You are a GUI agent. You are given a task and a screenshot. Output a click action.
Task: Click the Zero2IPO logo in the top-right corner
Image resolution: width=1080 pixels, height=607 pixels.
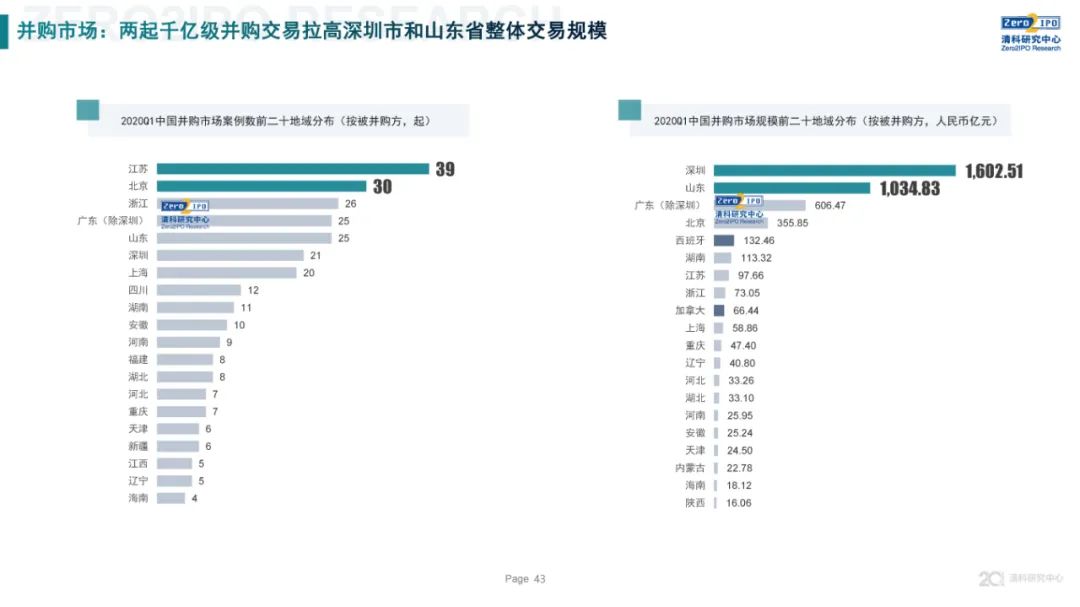click(x=1030, y=33)
